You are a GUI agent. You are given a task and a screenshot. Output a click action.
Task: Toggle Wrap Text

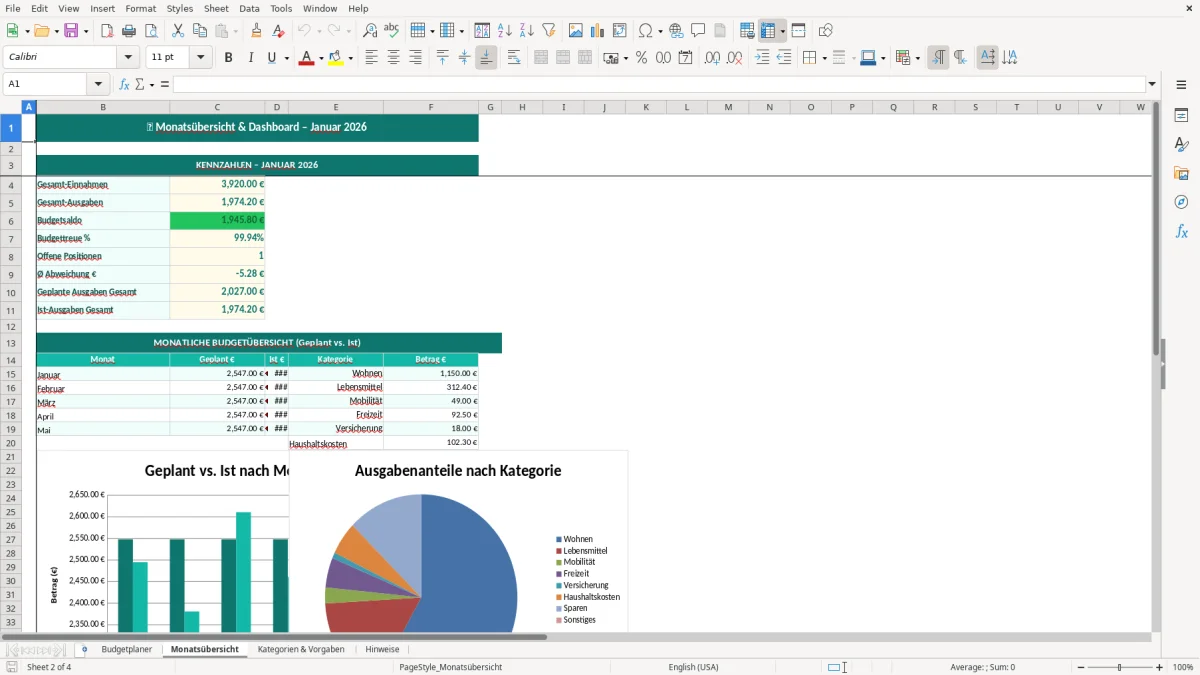click(x=514, y=58)
